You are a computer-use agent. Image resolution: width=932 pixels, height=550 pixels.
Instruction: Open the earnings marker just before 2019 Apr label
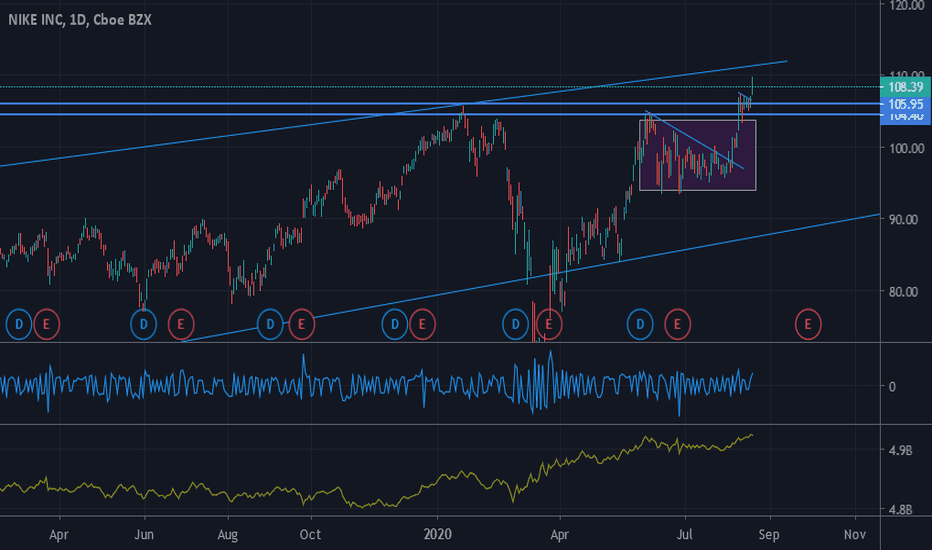click(x=46, y=324)
